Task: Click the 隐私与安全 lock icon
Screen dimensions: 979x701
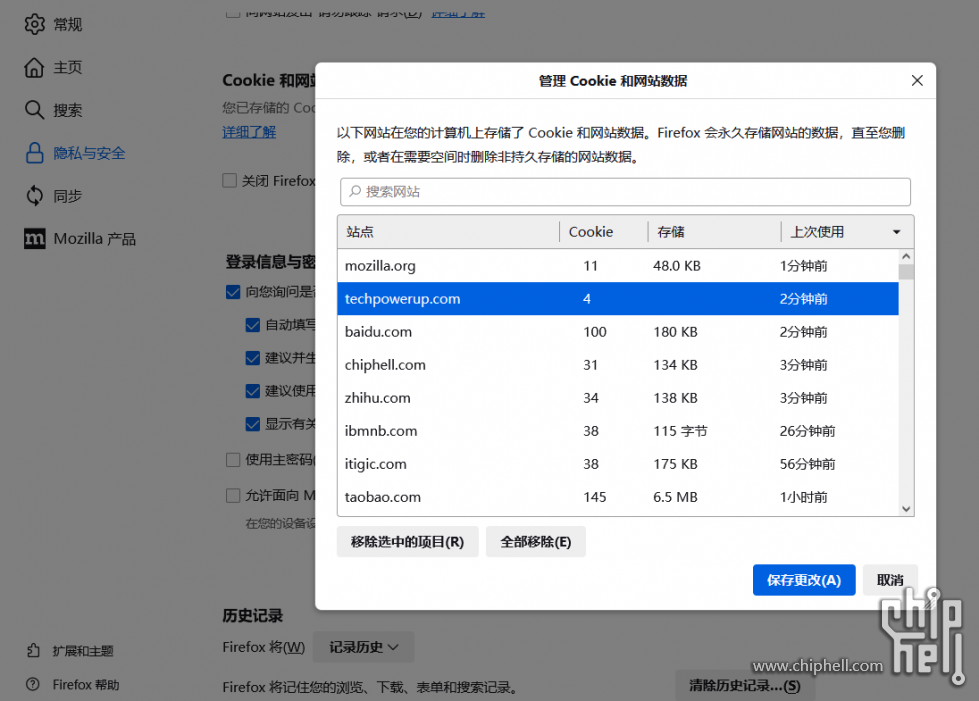Action: [34, 153]
